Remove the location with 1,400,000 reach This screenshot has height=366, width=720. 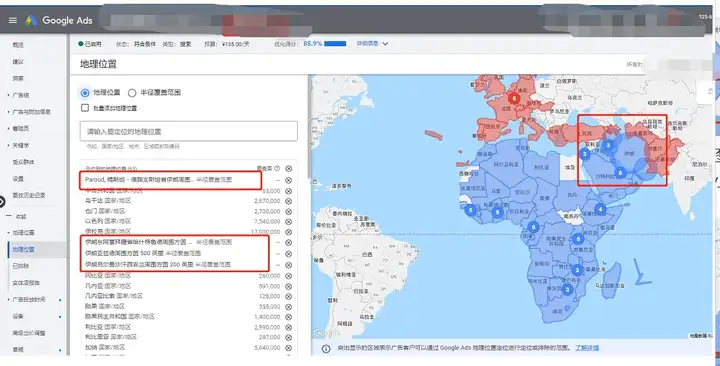pos(288,317)
